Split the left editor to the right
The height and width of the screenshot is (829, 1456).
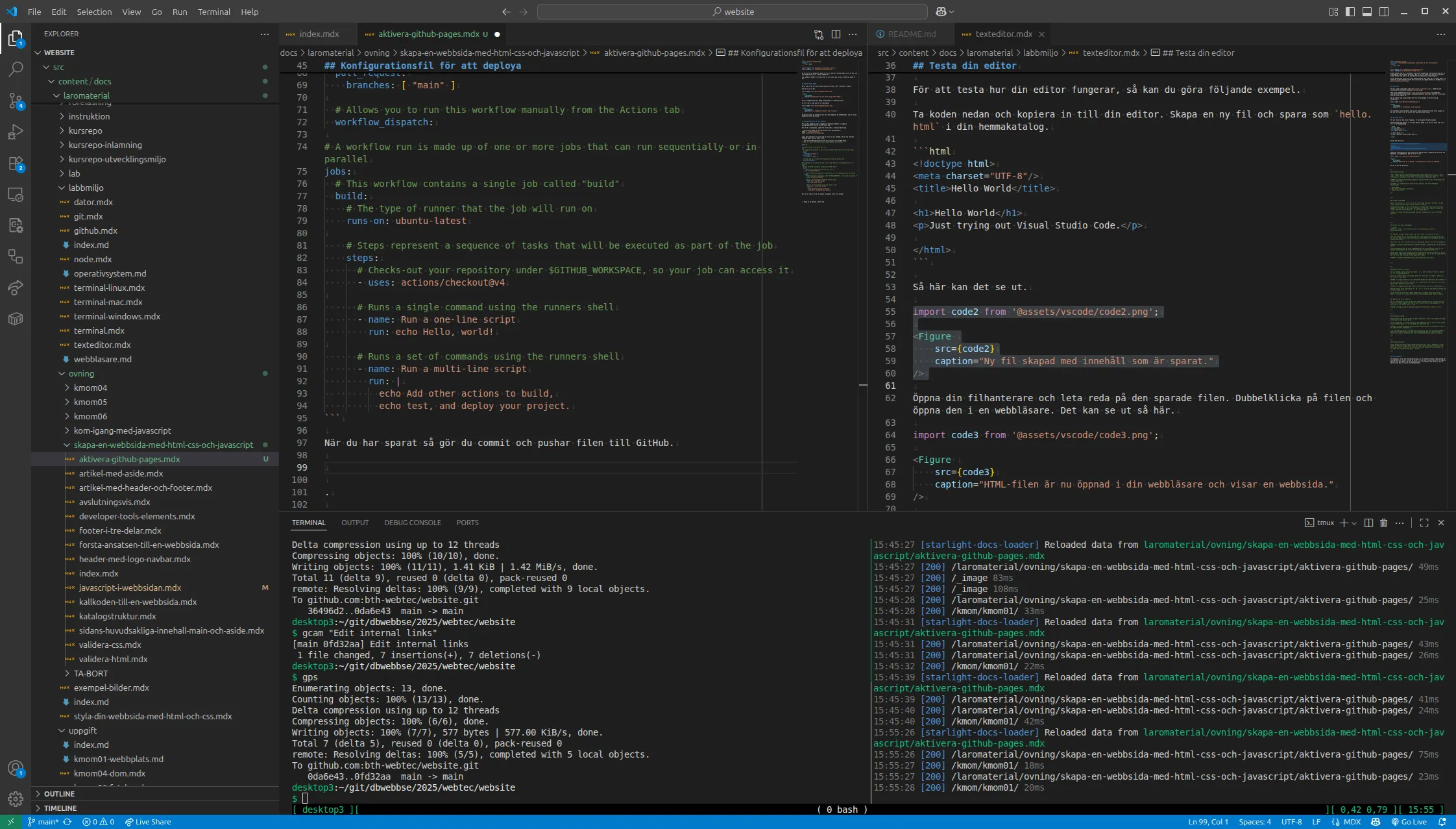[836, 34]
